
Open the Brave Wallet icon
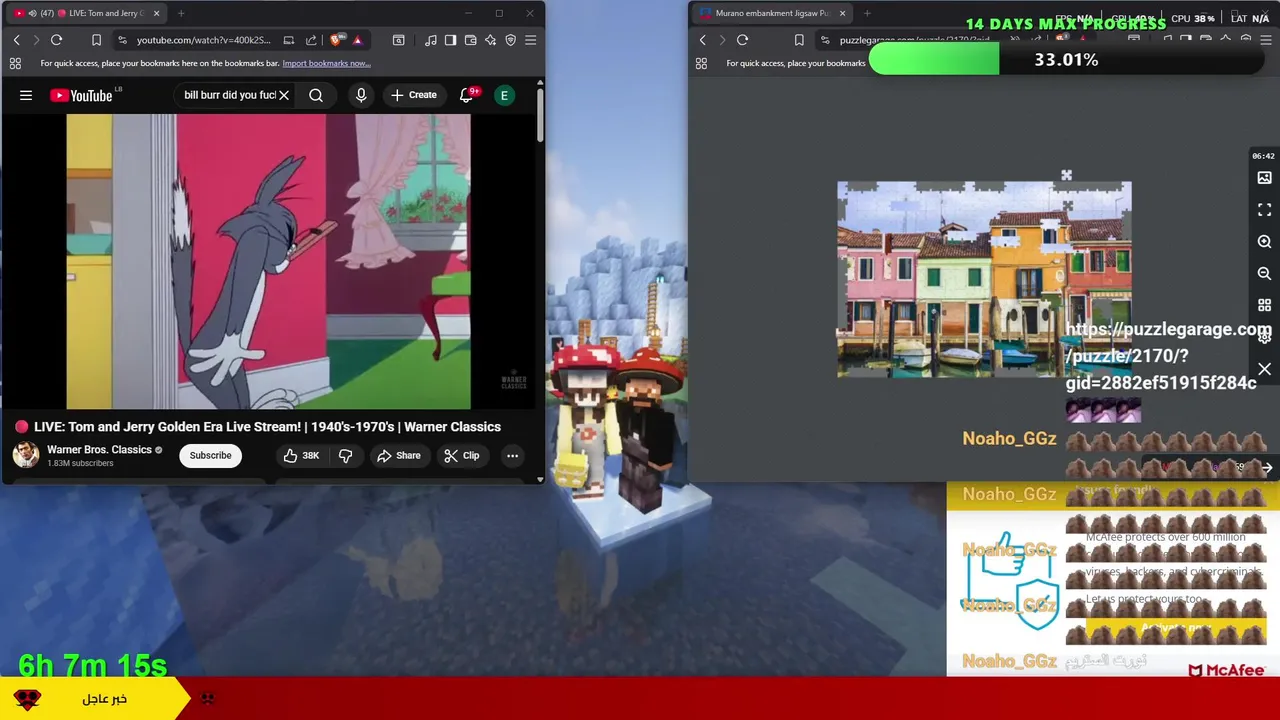tap(470, 40)
